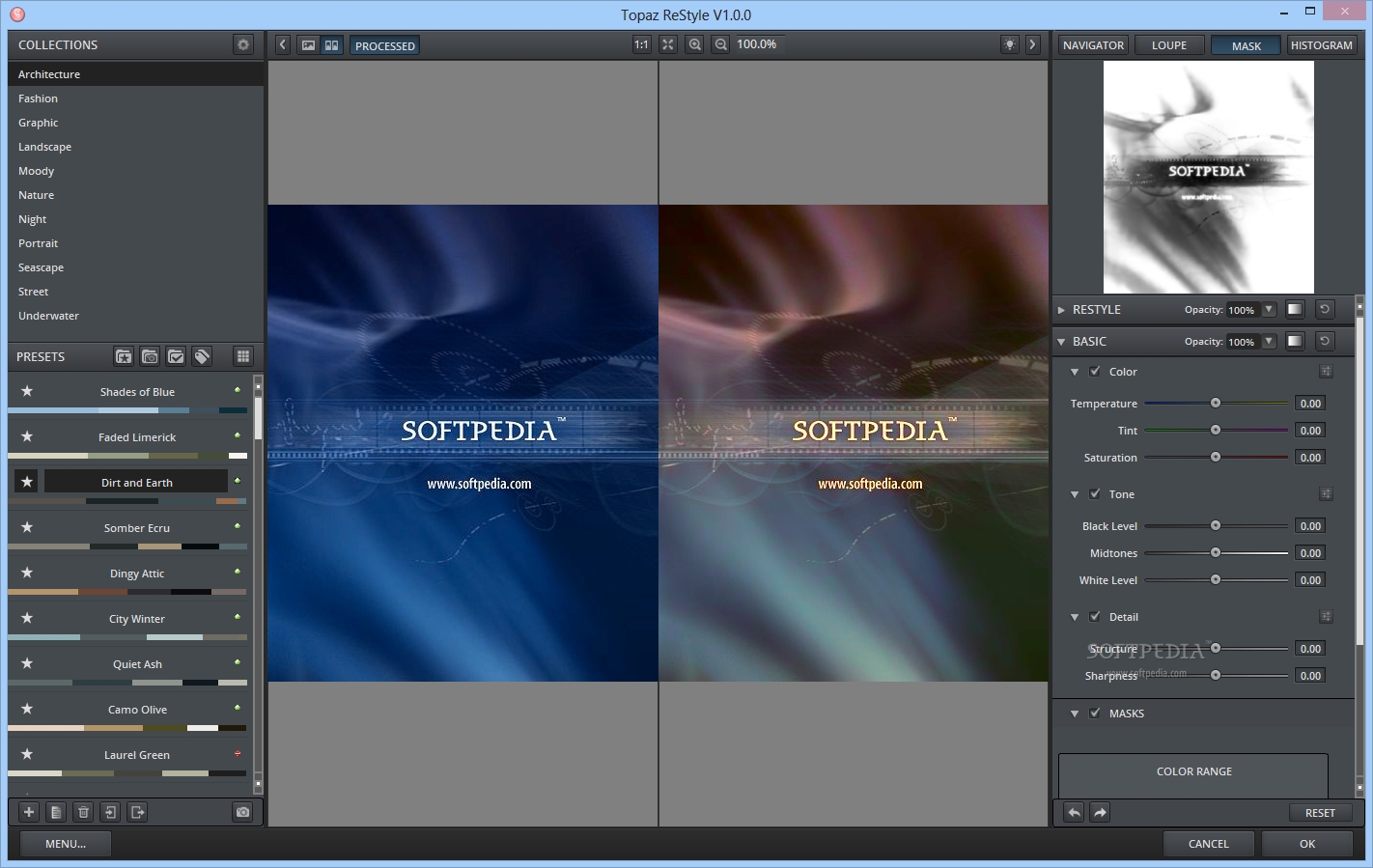This screenshot has width=1373, height=868.
Task: Click the tag icon in Presets header
Action: (202, 356)
